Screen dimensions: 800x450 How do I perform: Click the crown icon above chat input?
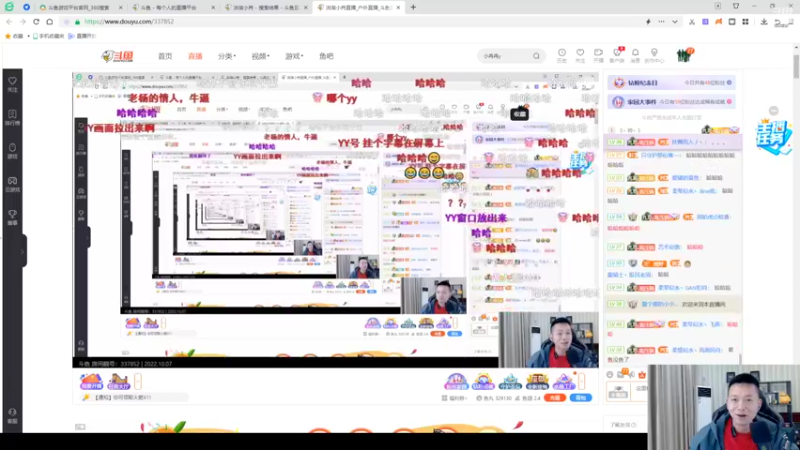[x=642, y=374]
